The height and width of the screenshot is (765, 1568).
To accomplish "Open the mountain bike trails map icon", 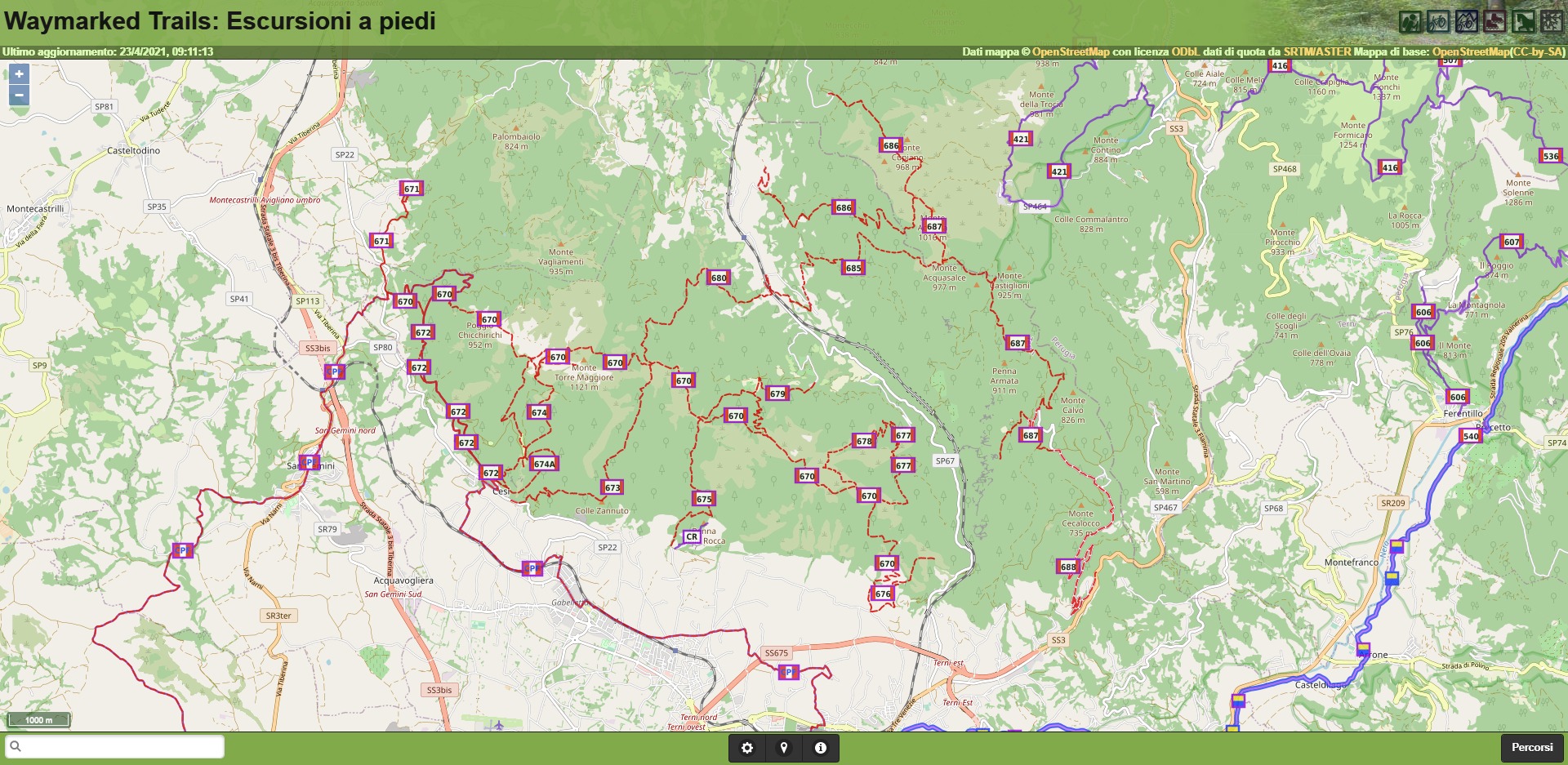I will (1467, 20).
